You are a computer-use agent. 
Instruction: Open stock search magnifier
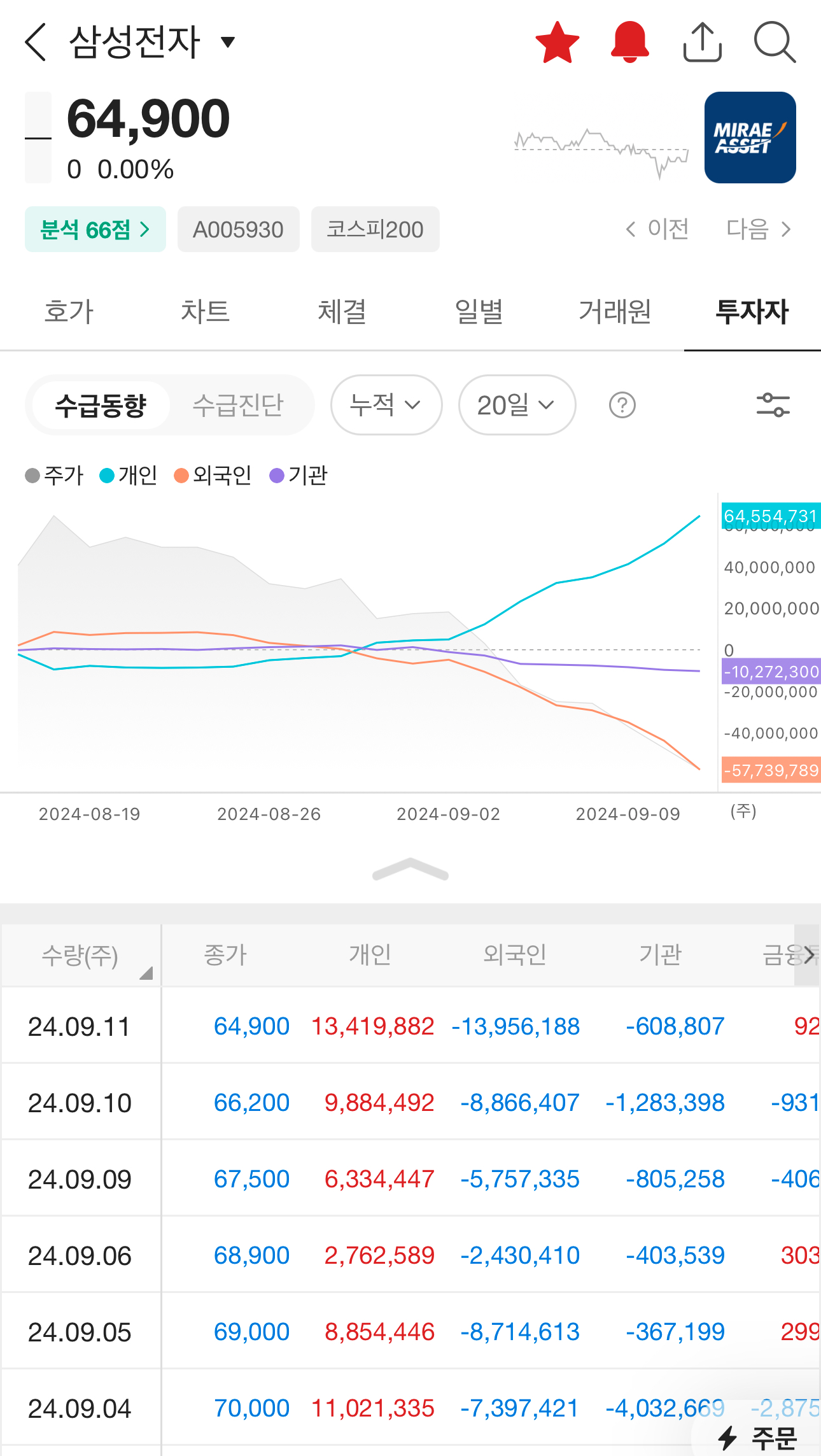[x=775, y=43]
